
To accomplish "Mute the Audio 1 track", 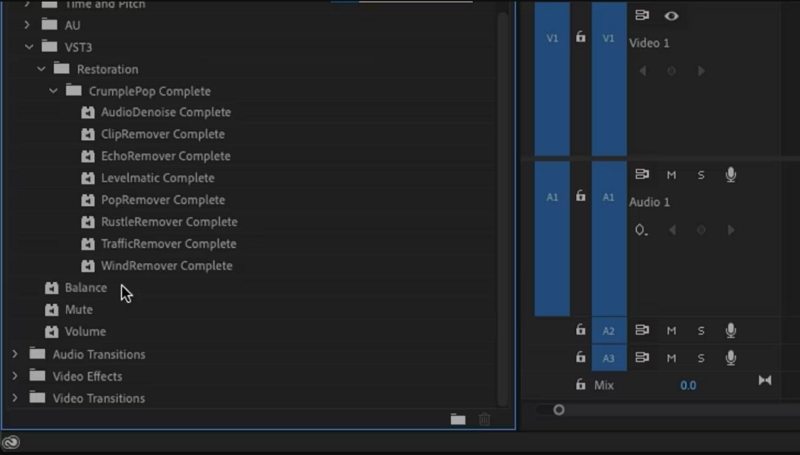I will [x=671, y=175].
